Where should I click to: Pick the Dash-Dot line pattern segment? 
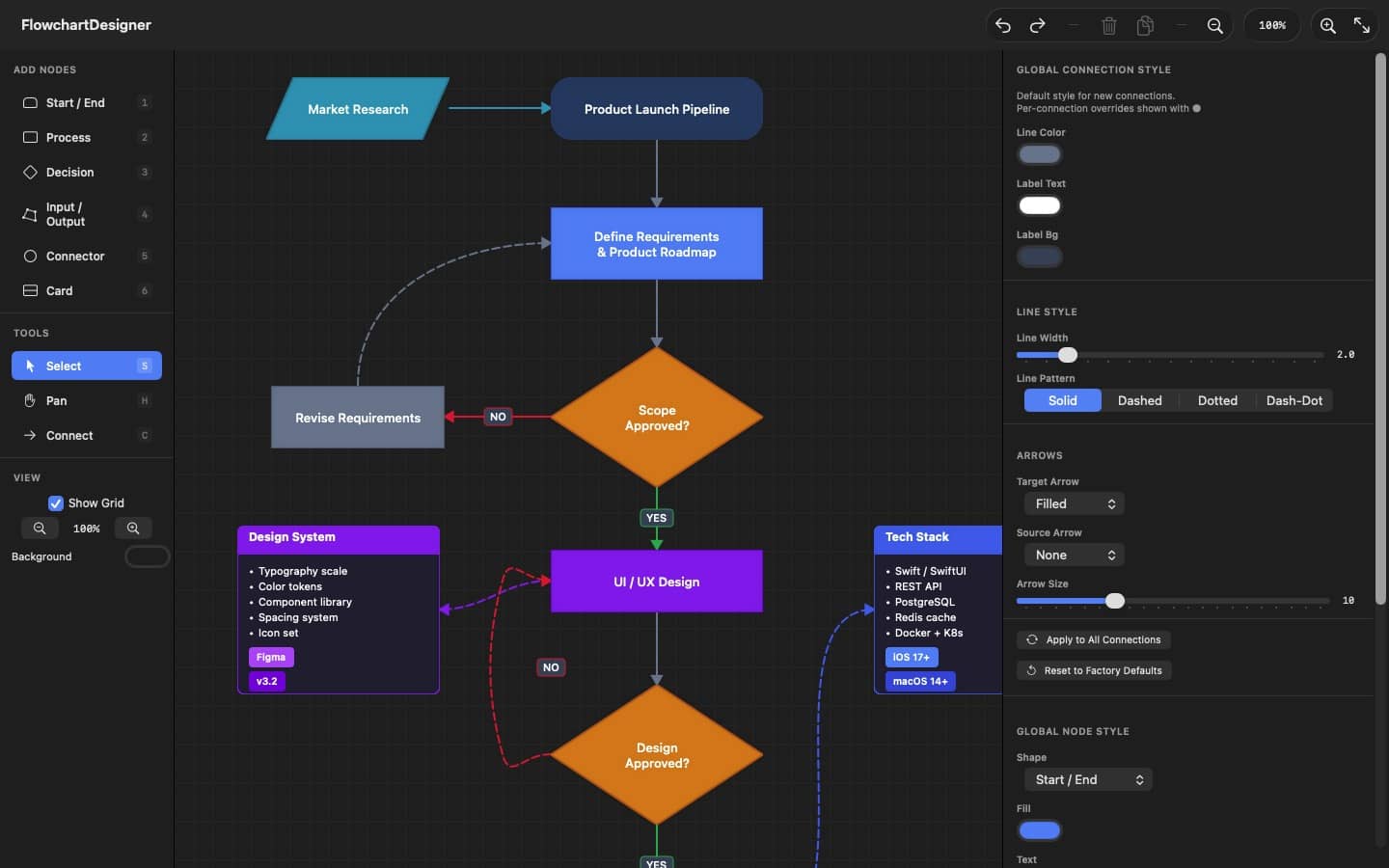point(1294,401)
